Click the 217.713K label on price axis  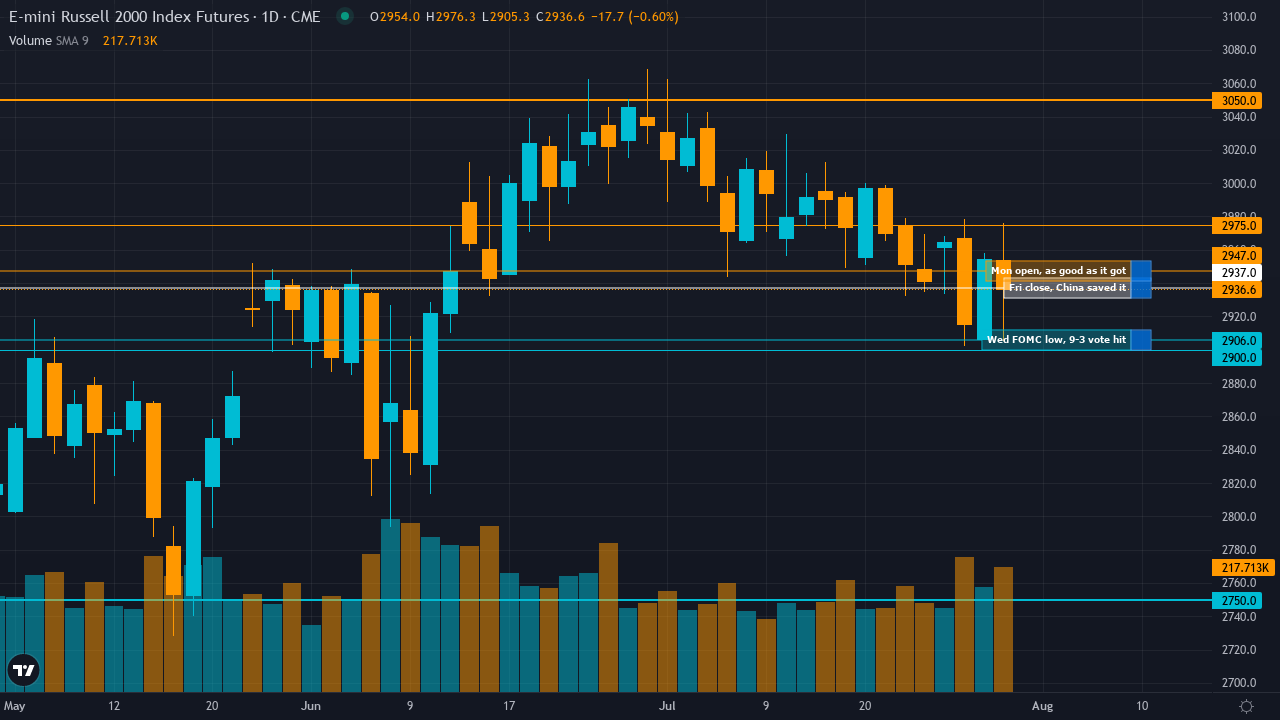tap(1244, 568)
